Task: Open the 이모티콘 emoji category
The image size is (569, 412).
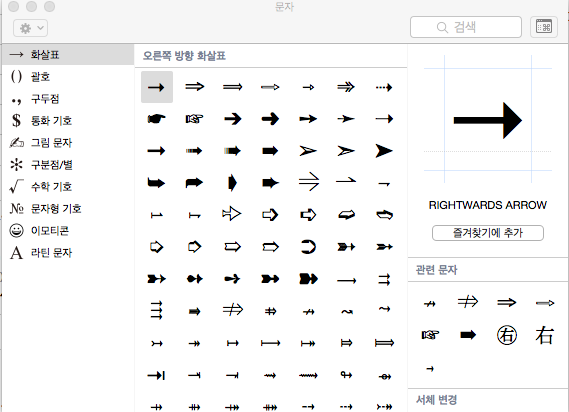Action: [68, 231]
